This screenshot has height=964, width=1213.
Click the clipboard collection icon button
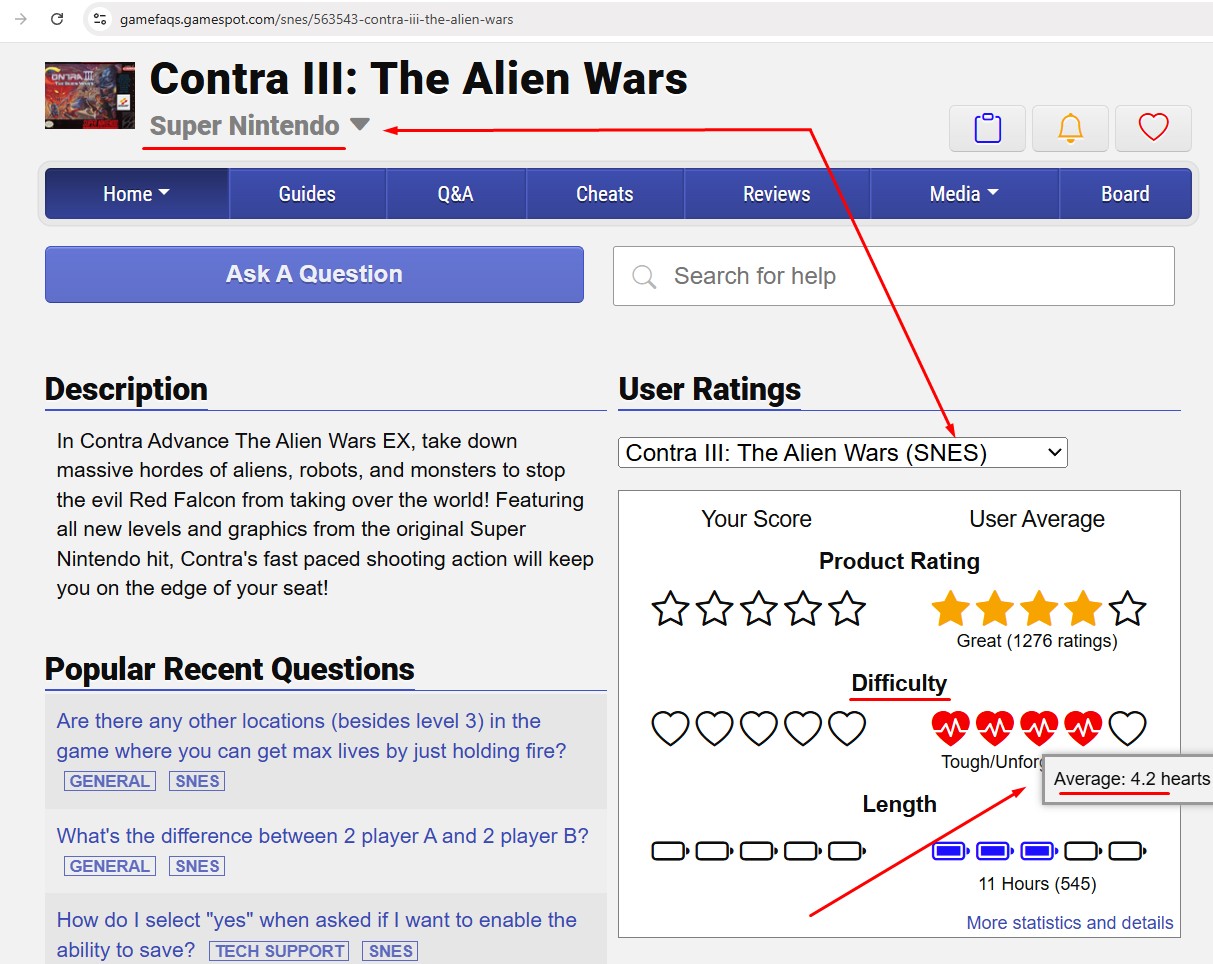(987, 128)
